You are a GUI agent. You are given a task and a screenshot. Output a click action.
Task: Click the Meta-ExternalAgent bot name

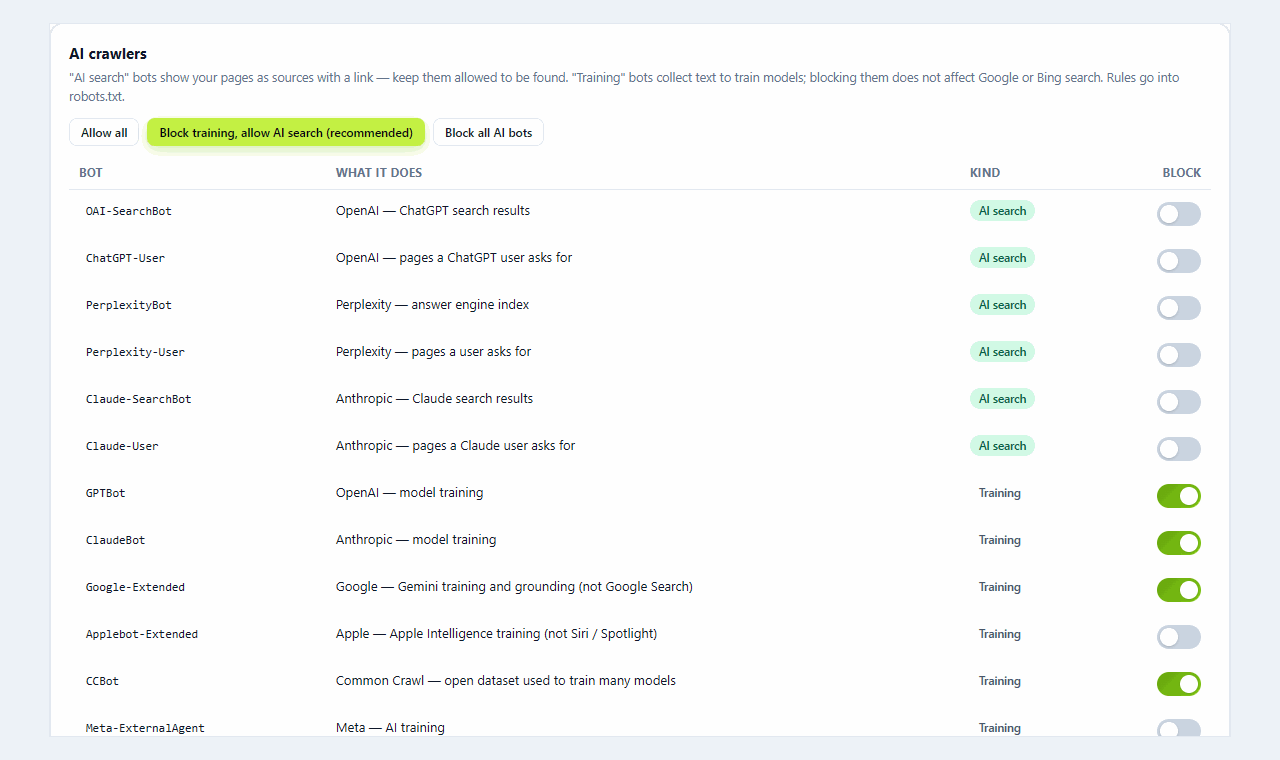pos(145,728)
